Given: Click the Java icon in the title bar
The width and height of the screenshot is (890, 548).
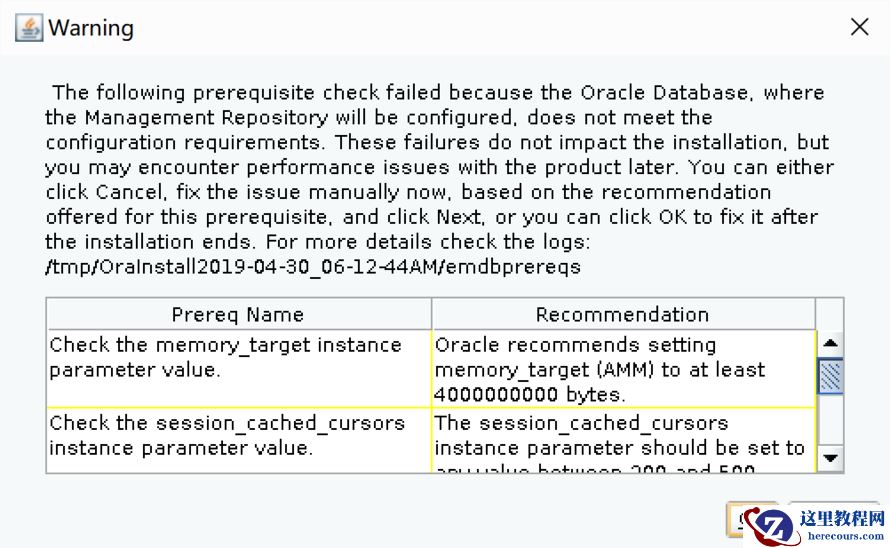Looking at the screenshot, I should click(29, 28).
